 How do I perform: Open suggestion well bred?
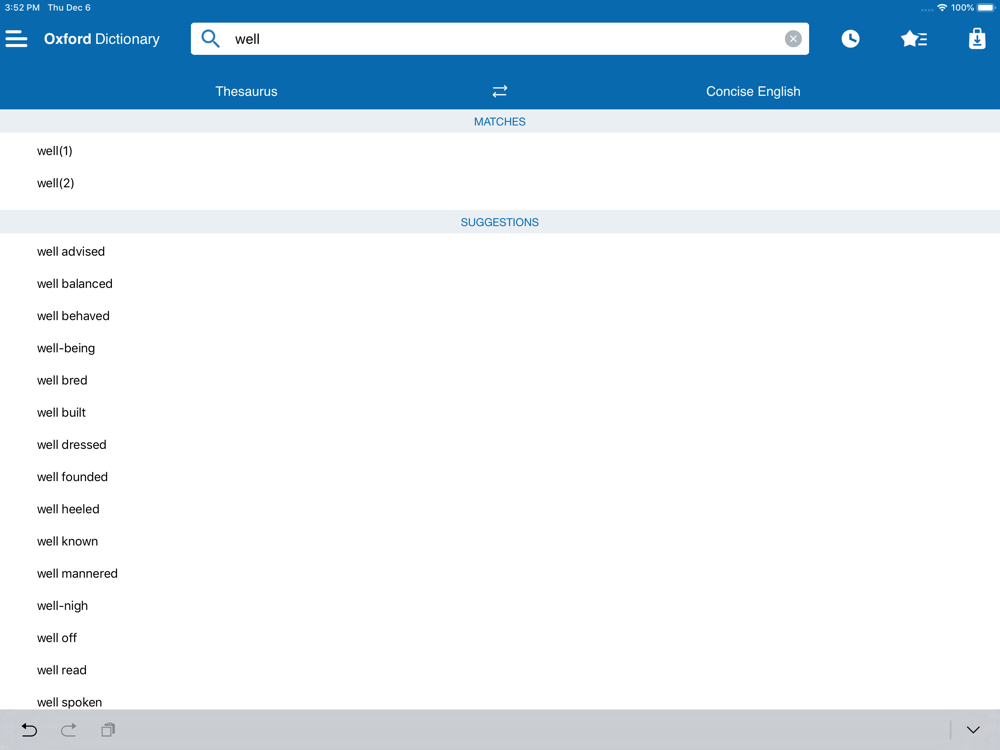click(500, 380)
